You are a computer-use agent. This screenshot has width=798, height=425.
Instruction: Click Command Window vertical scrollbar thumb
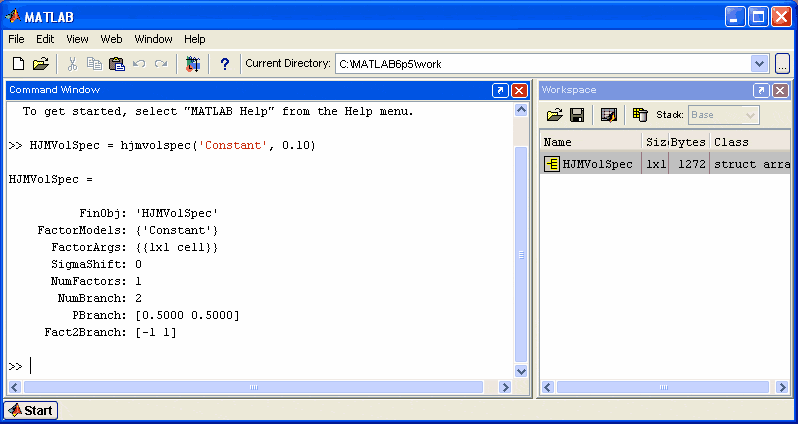click(521, 254)
